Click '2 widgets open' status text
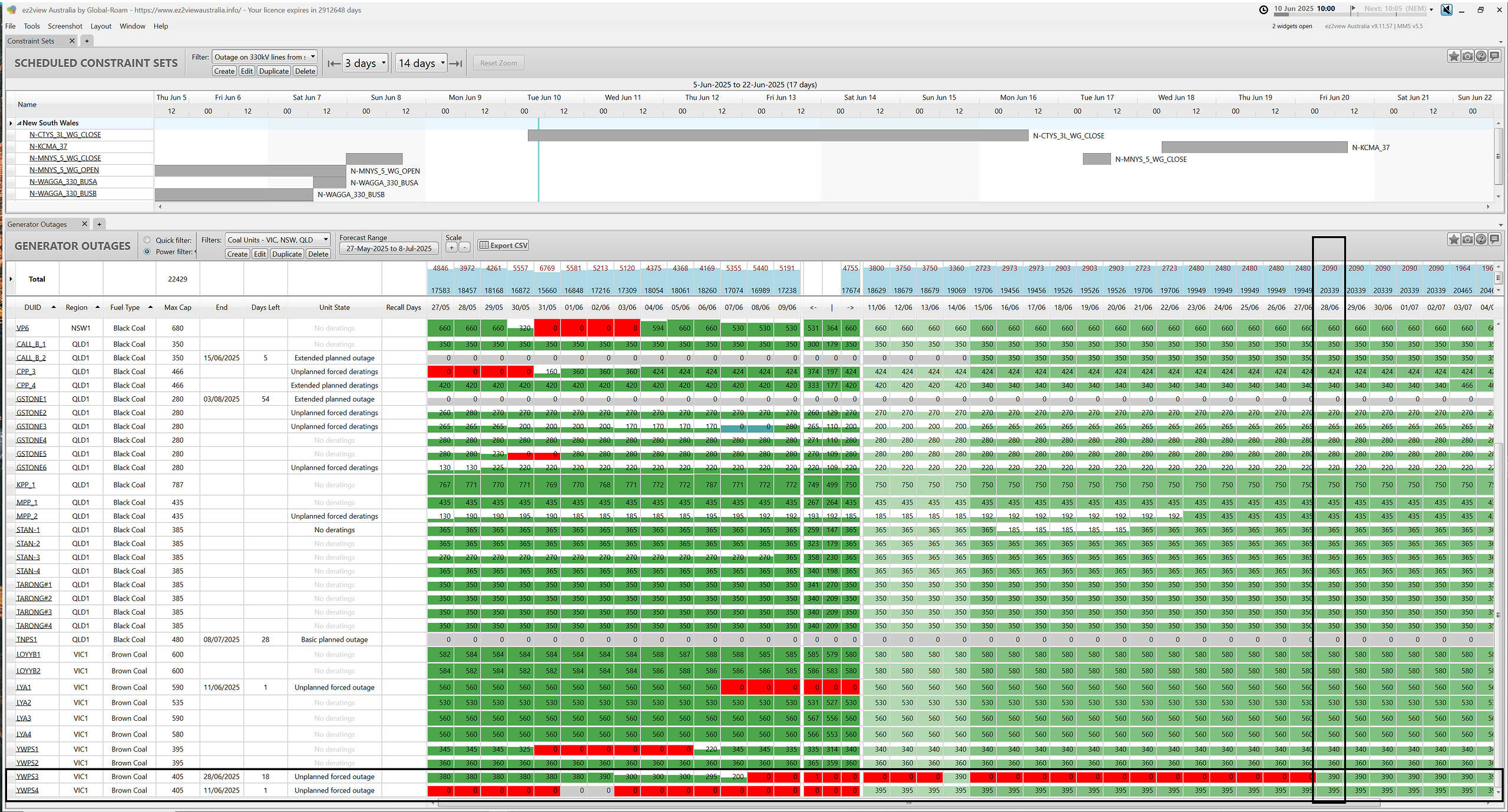 tap(1292, 26)
